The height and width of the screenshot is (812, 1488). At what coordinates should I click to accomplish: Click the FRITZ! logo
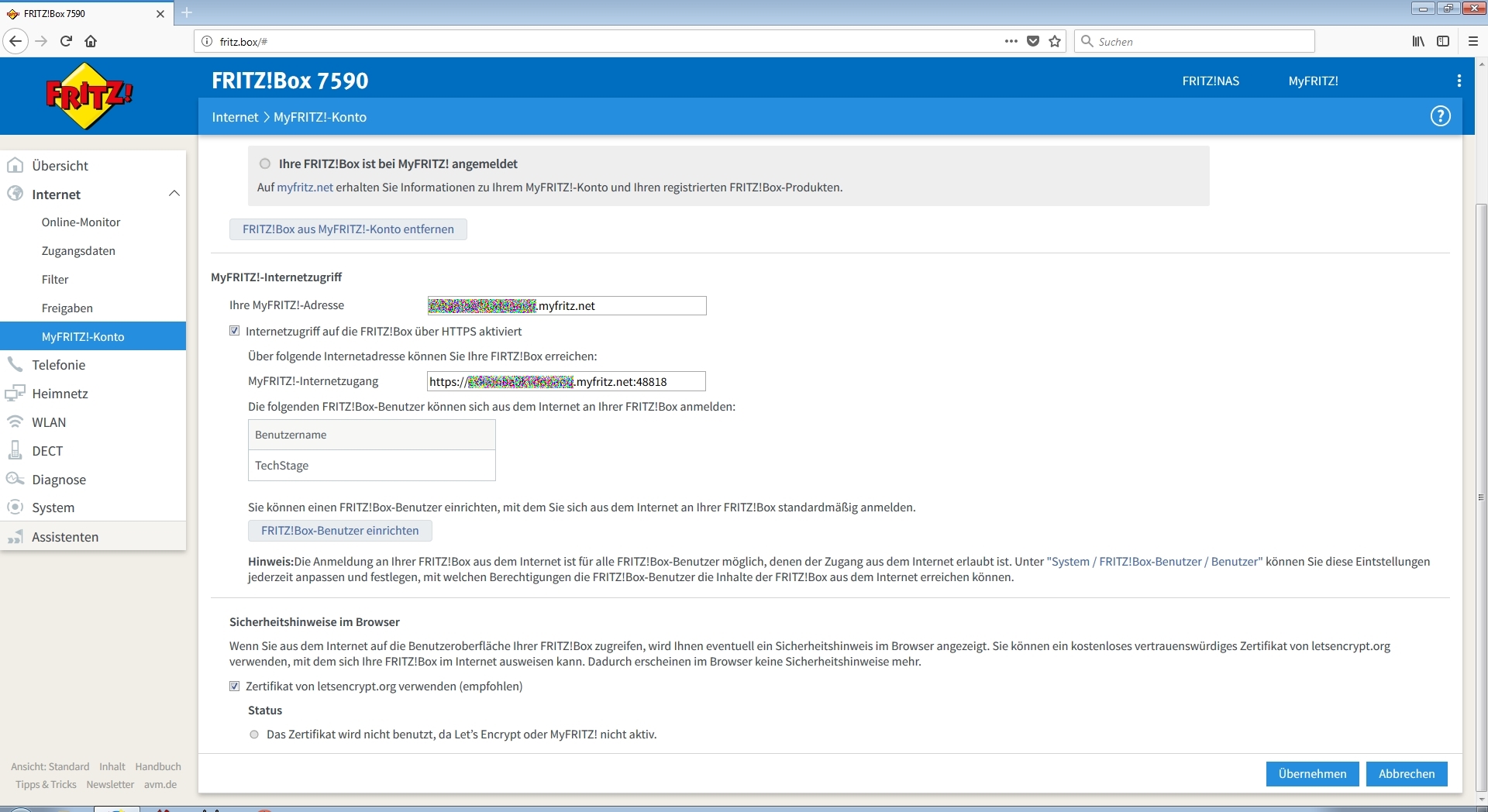coord(89,96)
